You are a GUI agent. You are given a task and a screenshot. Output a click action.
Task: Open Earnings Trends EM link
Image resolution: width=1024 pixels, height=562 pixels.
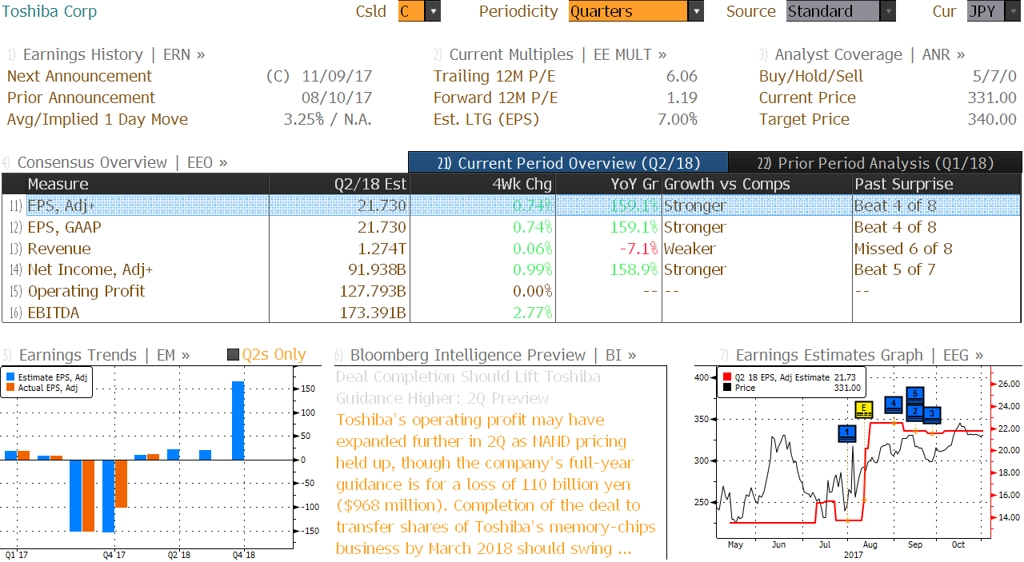97,355
